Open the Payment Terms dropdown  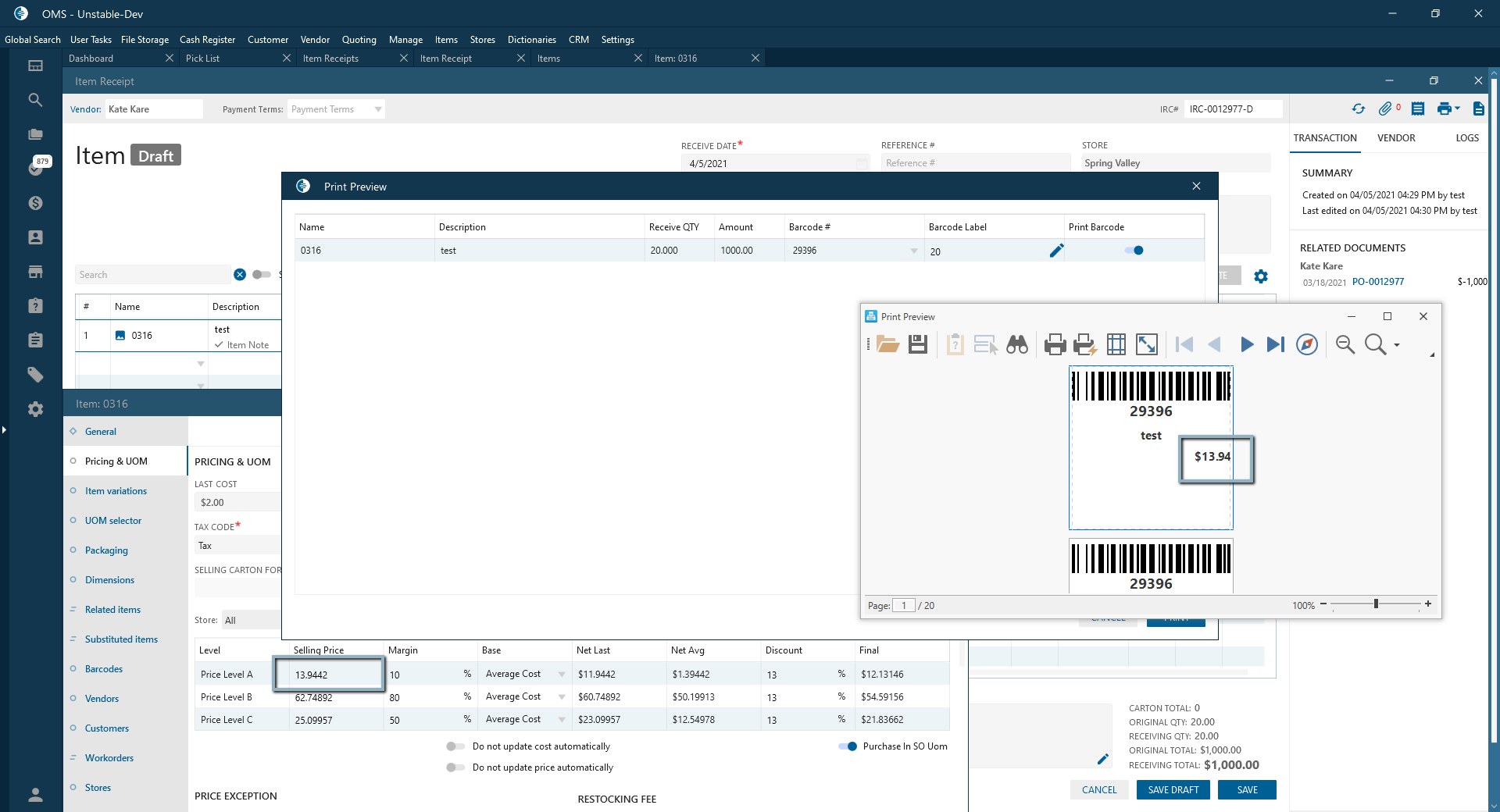pyautogui.click(x=378, y=109)
